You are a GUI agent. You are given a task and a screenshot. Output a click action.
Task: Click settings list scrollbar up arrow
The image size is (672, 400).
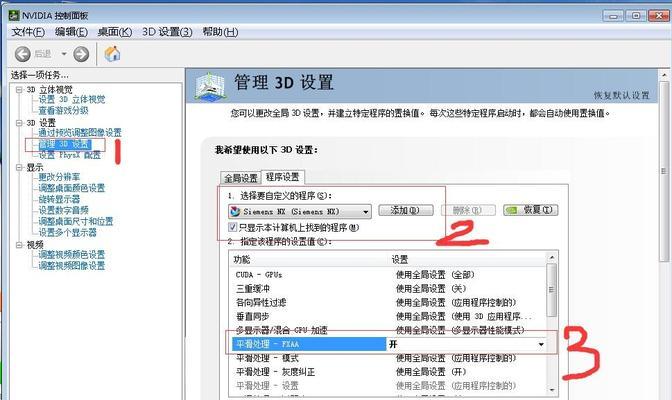click(552, 258)
